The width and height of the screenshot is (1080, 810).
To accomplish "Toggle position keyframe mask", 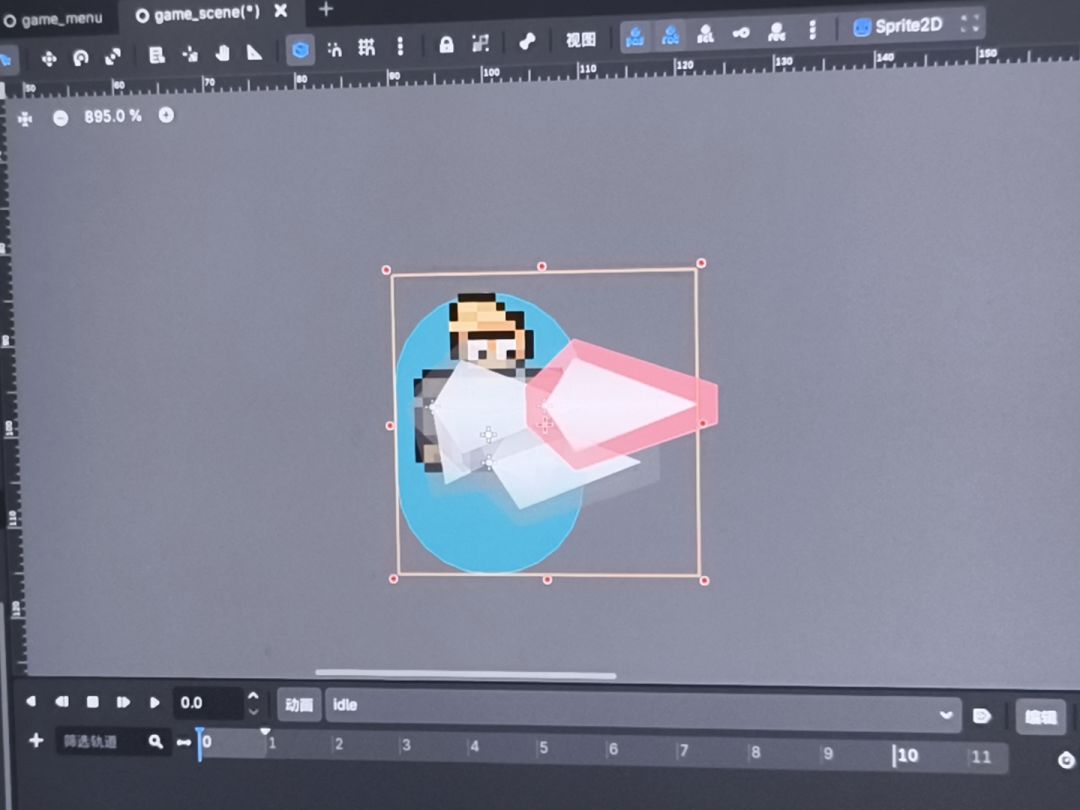I will coord(635,36).
